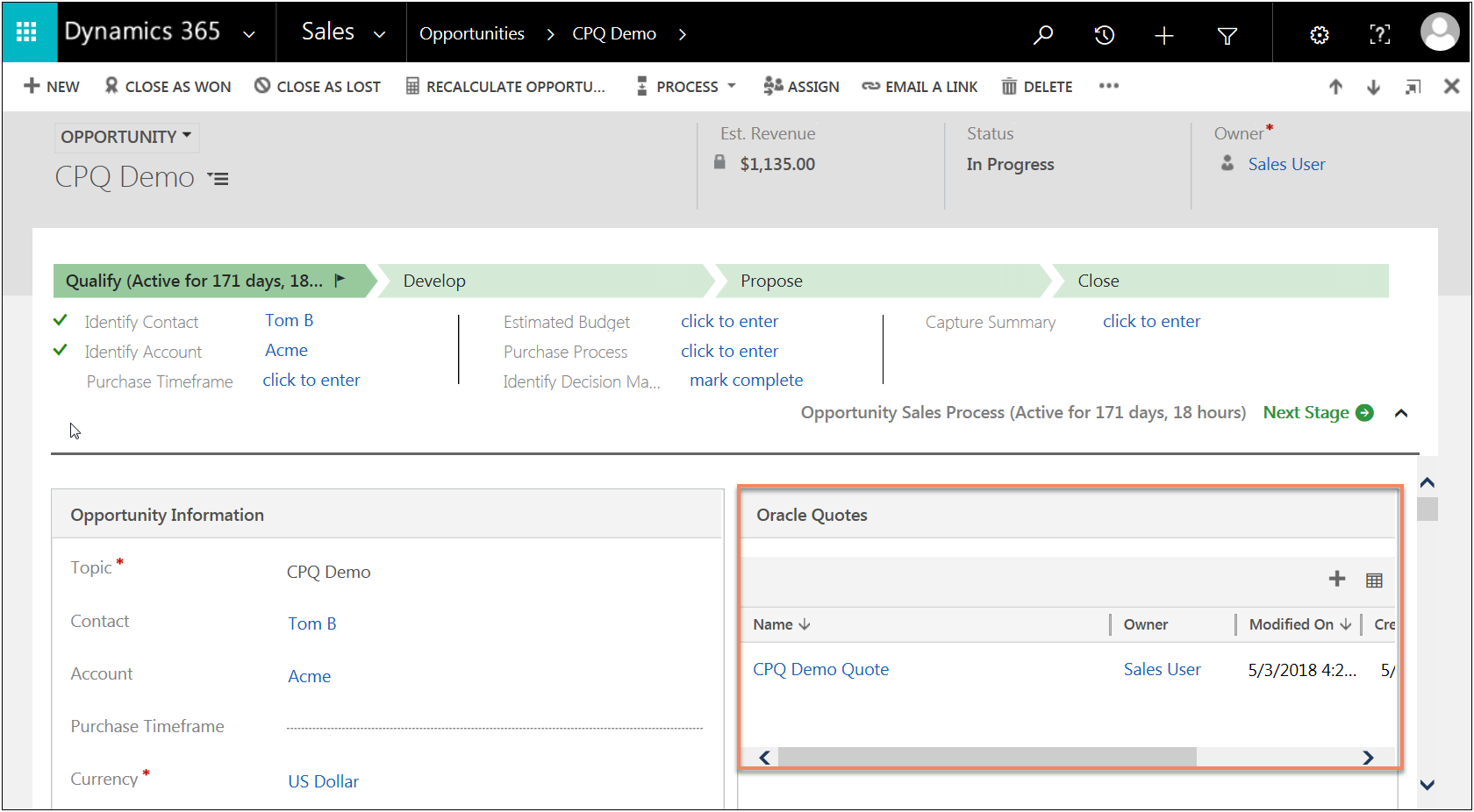Select the Propose stage
Viewport: 1474px width, 812px height.
point(771,281)
